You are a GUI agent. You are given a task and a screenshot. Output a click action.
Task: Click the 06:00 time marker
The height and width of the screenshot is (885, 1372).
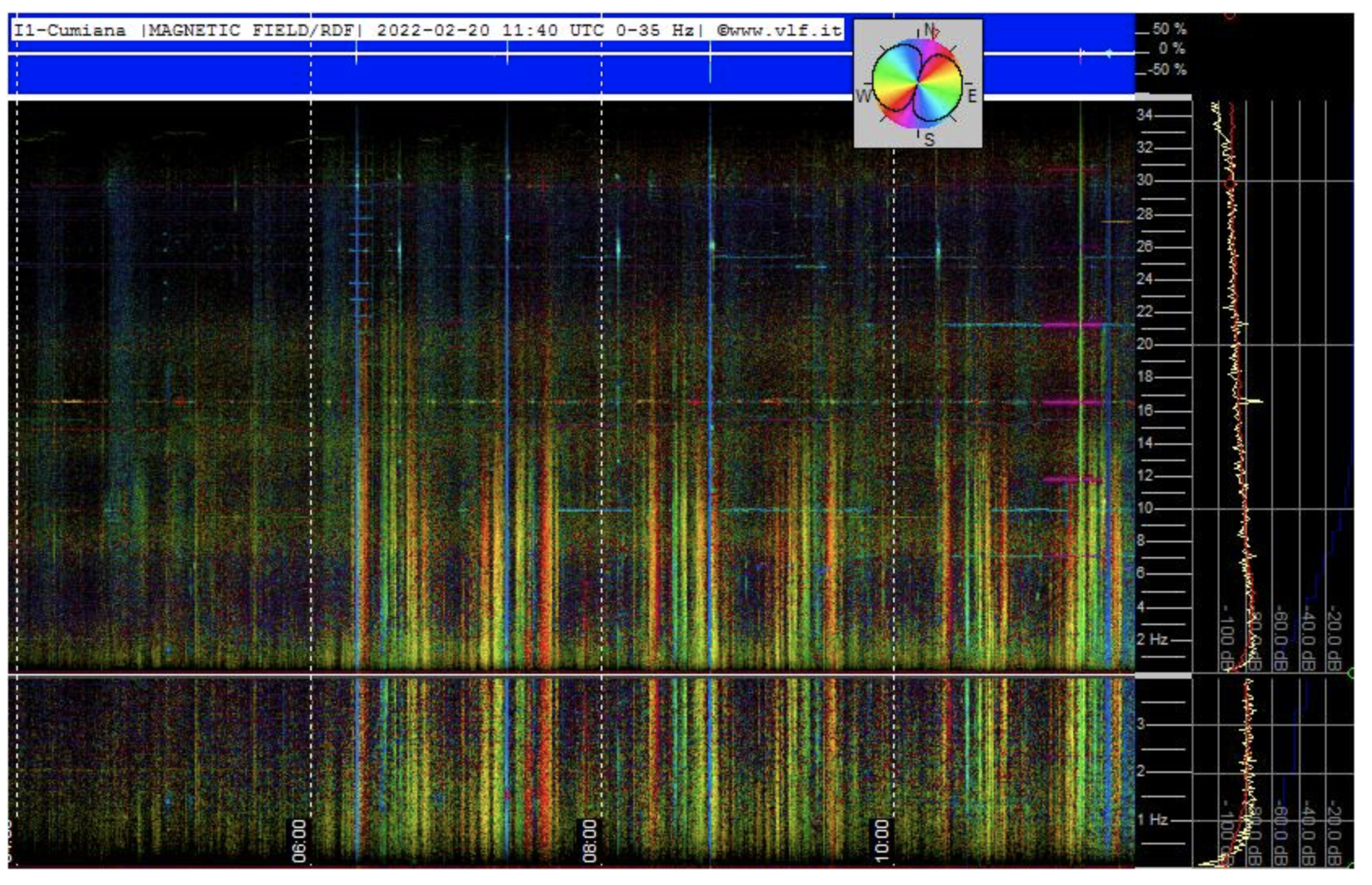pyautogui.click(x=299, y=840)
